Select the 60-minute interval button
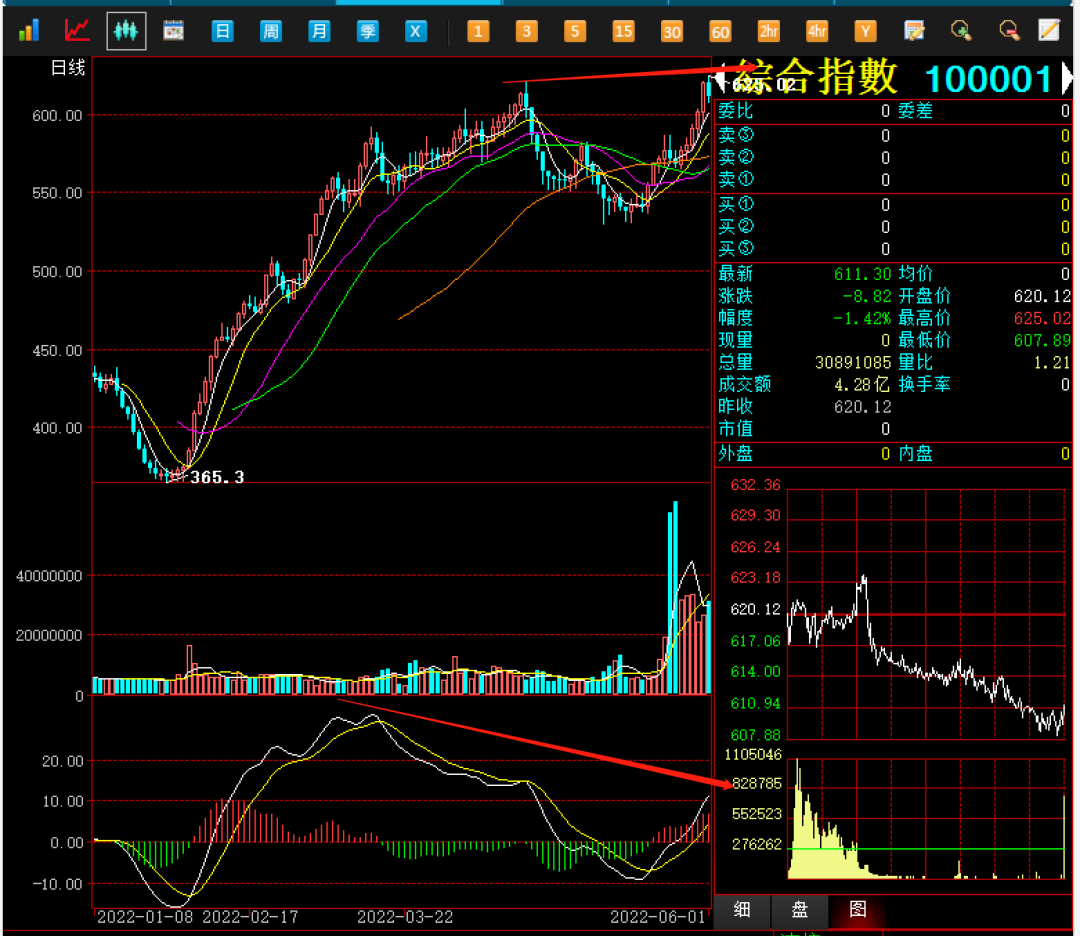 [x=720, y=31]
